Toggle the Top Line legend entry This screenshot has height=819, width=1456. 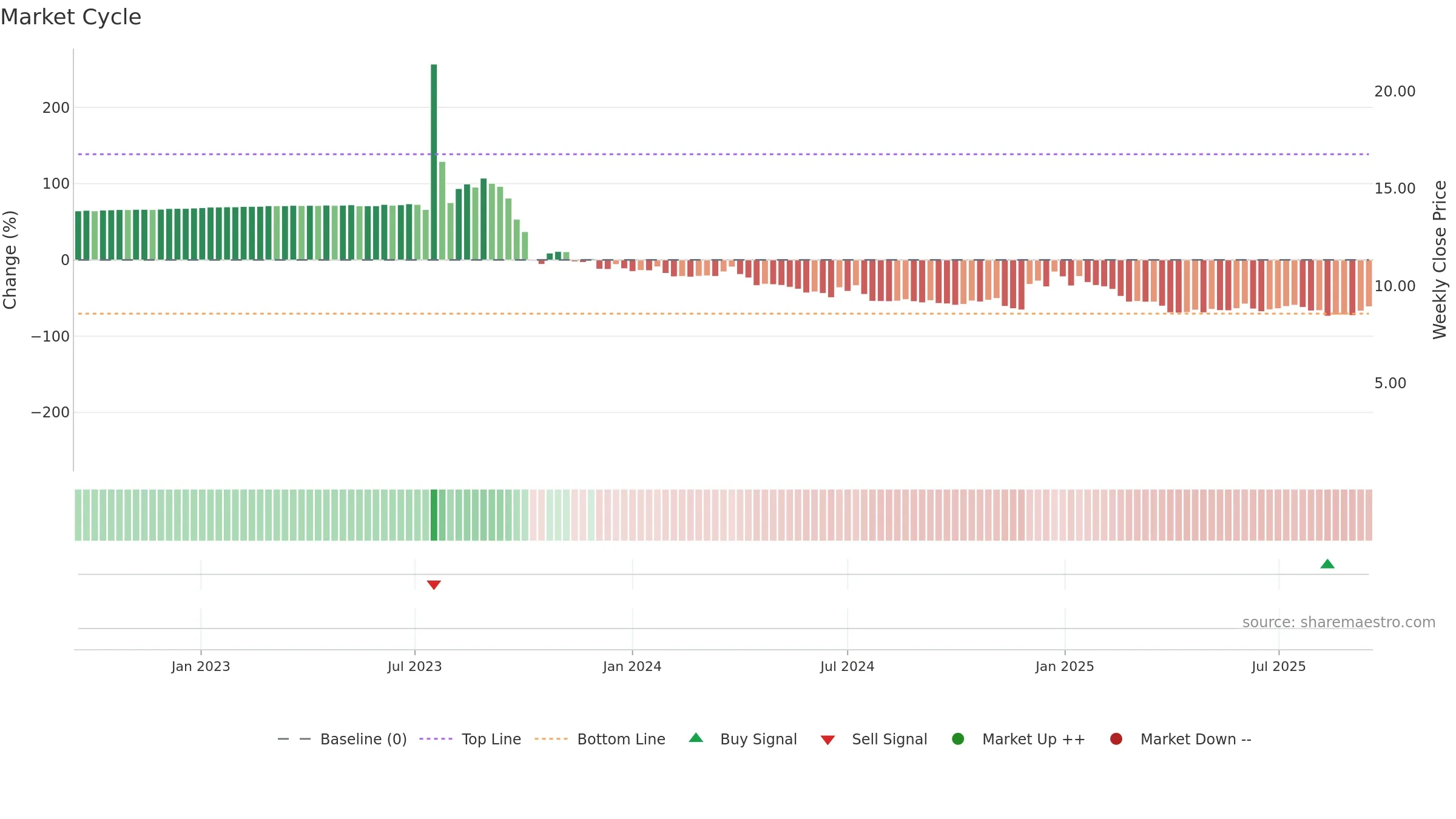[470, 739]
